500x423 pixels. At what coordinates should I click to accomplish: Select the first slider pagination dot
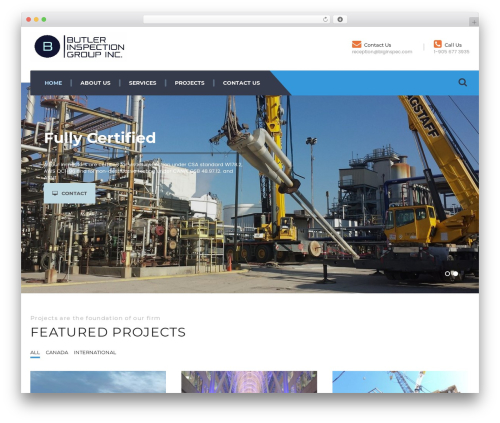(x=447, y=273)
